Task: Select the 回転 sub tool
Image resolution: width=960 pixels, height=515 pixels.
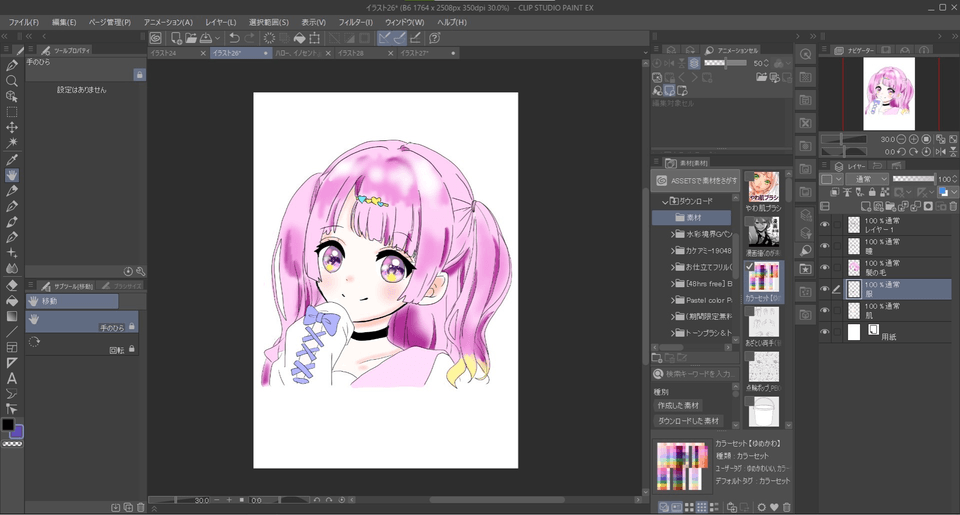Action: (82, 345)
